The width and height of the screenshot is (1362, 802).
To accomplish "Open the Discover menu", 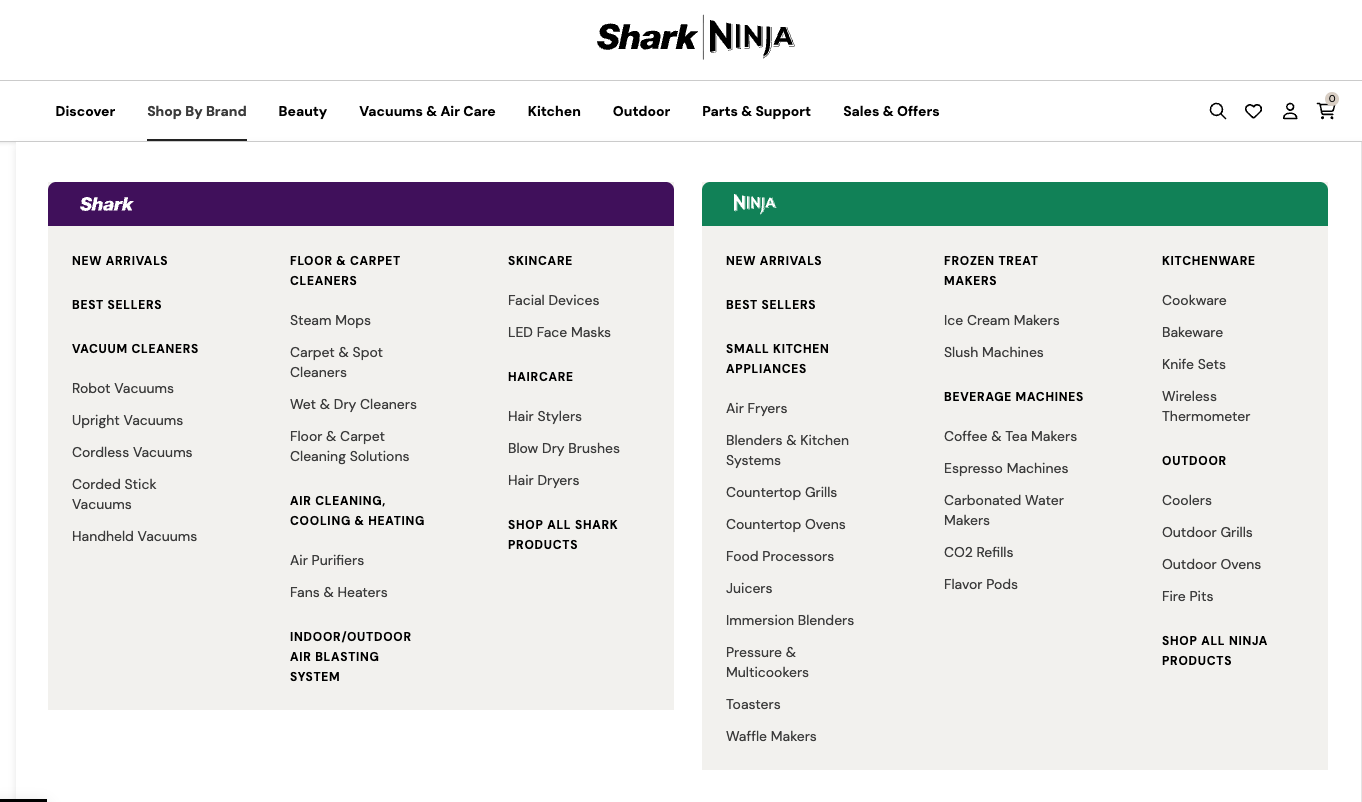I will click(x=85, y=111).
